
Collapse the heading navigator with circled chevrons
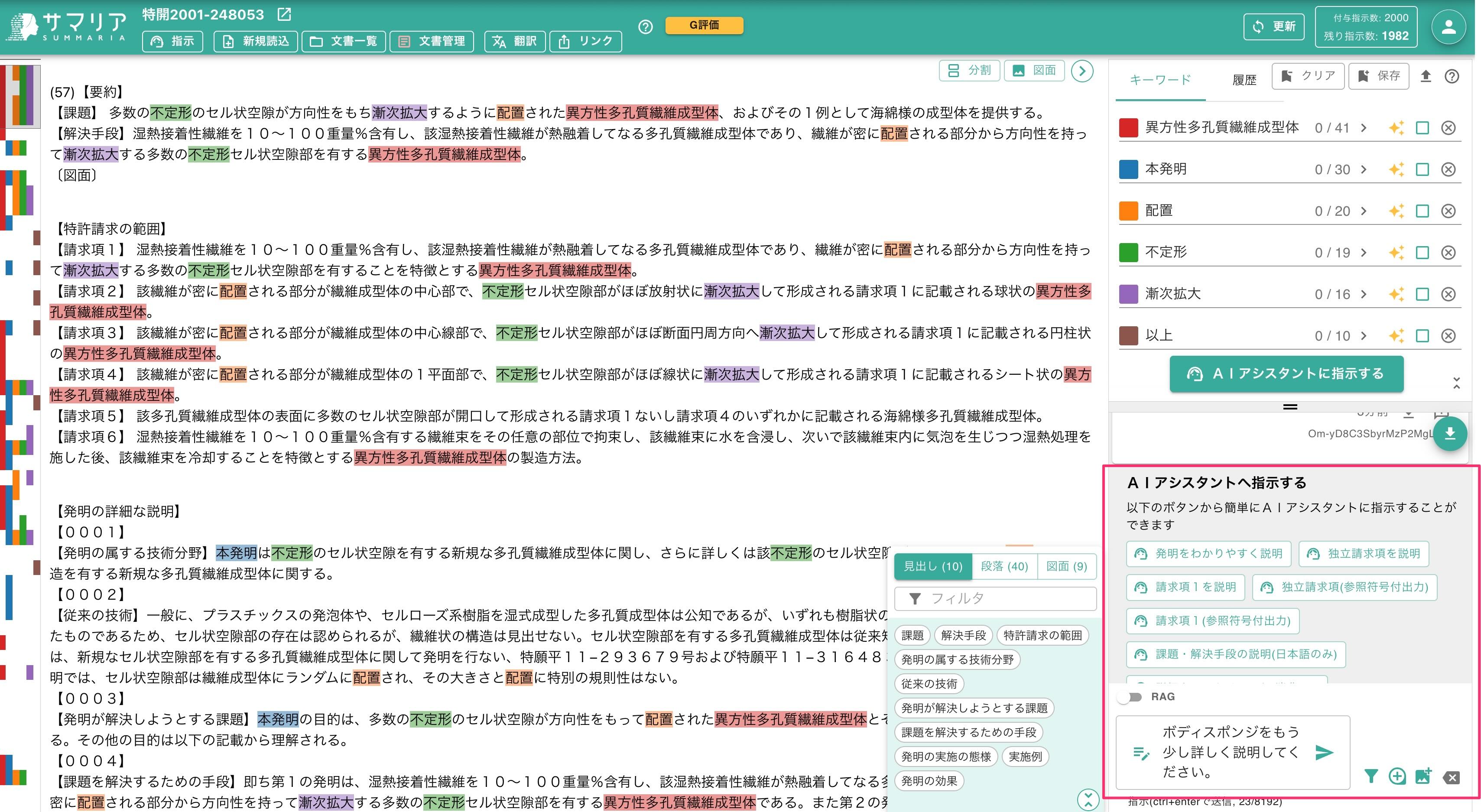(x=1088, y=799)
